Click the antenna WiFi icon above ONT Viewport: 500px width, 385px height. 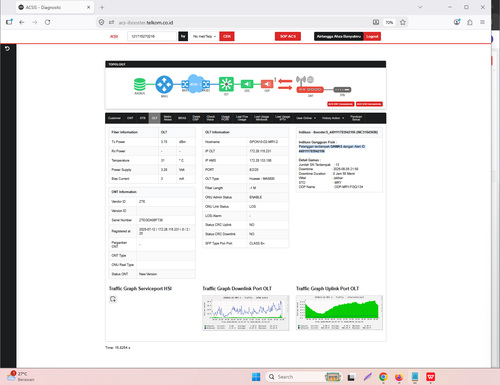click(x=301, y=80)
